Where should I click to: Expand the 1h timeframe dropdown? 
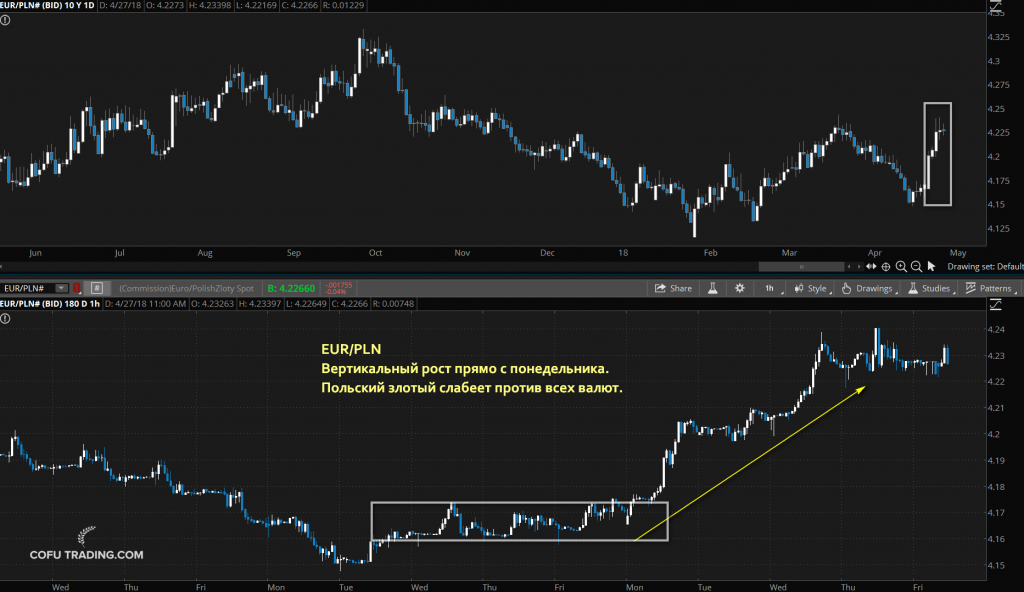coord(771,288)
